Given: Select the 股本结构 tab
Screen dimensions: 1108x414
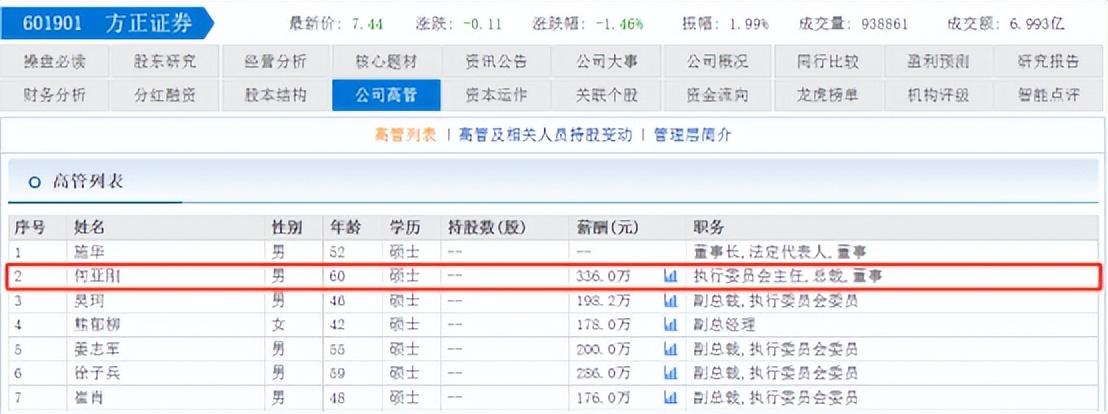Looking at the screenshot, I should (x=276, y=95).
